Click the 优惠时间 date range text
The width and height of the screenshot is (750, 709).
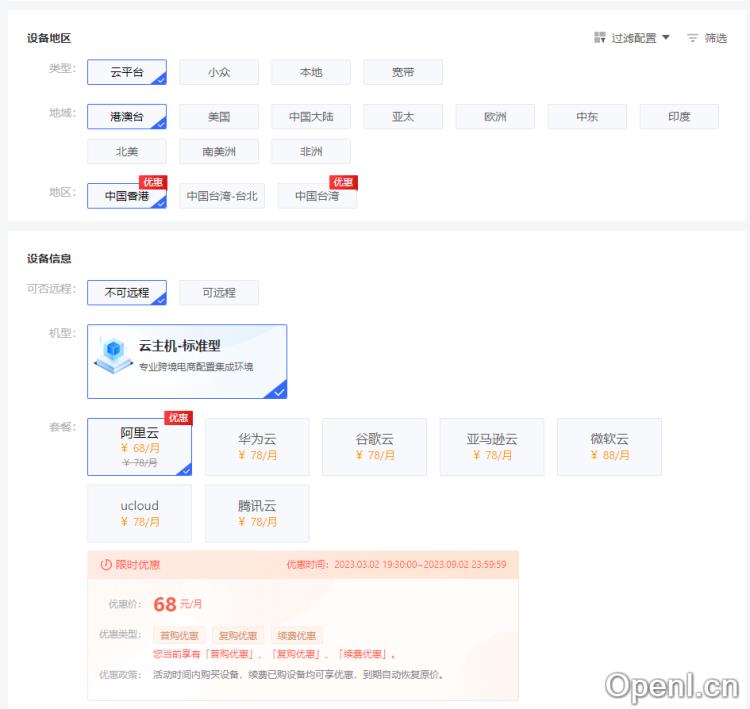point(396,565)
